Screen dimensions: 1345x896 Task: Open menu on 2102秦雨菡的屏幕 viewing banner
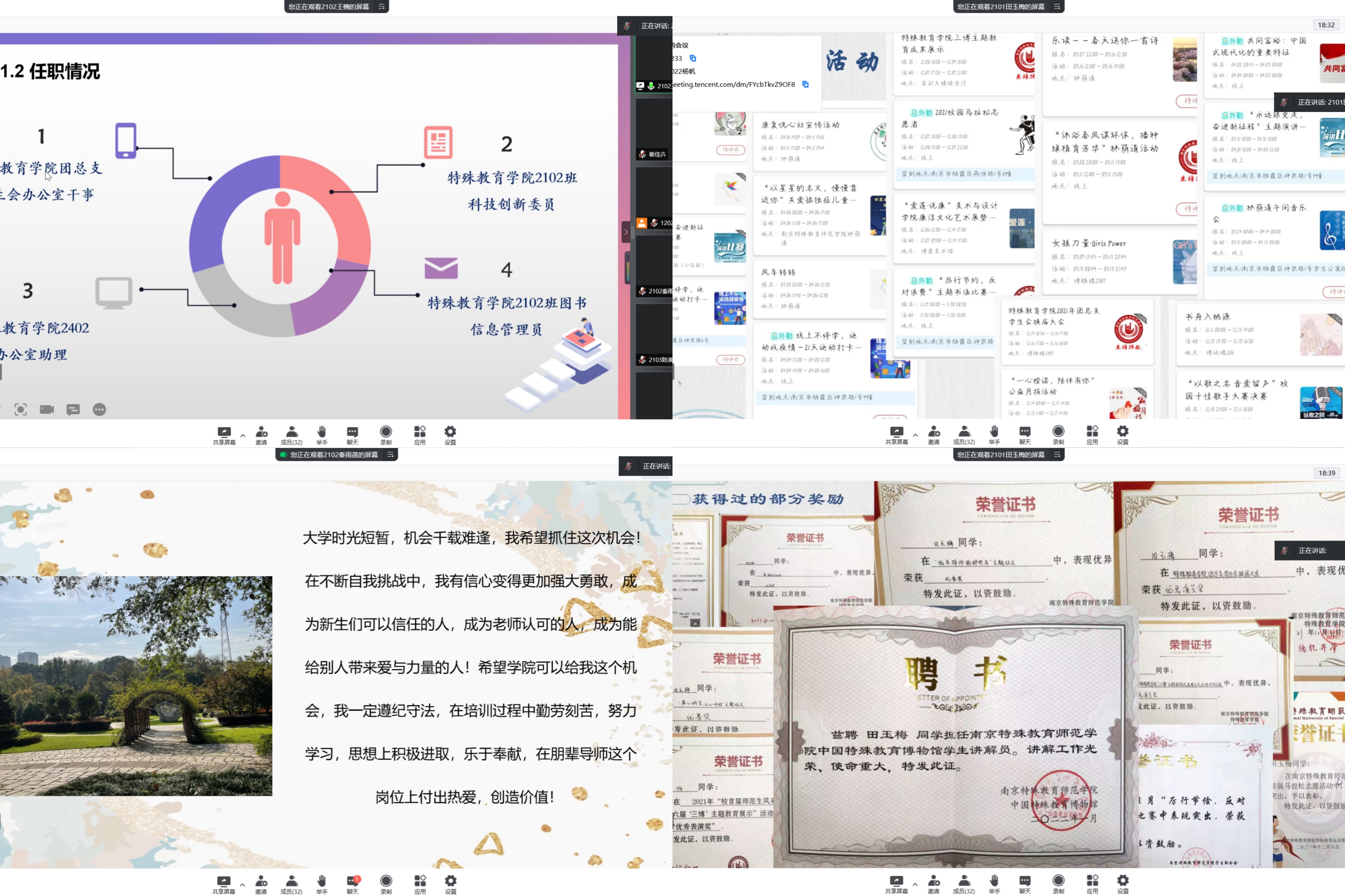point(390,455)
